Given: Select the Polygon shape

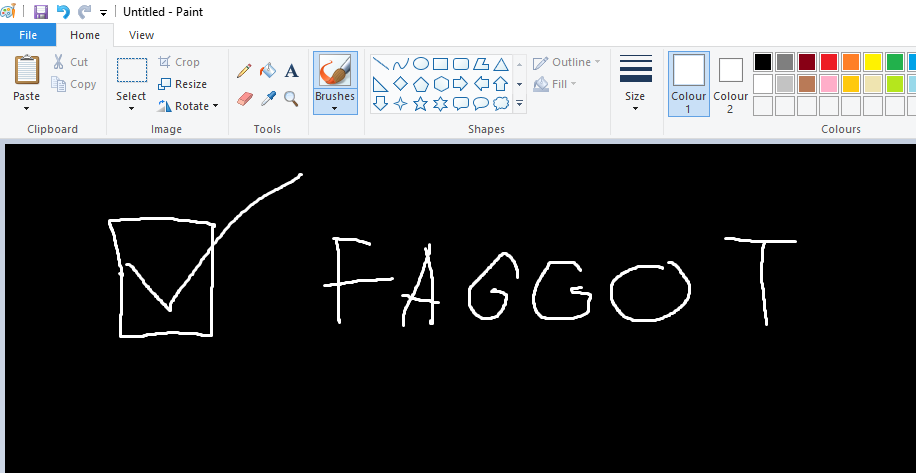Looking at the screenshot, I should point(481,64).
